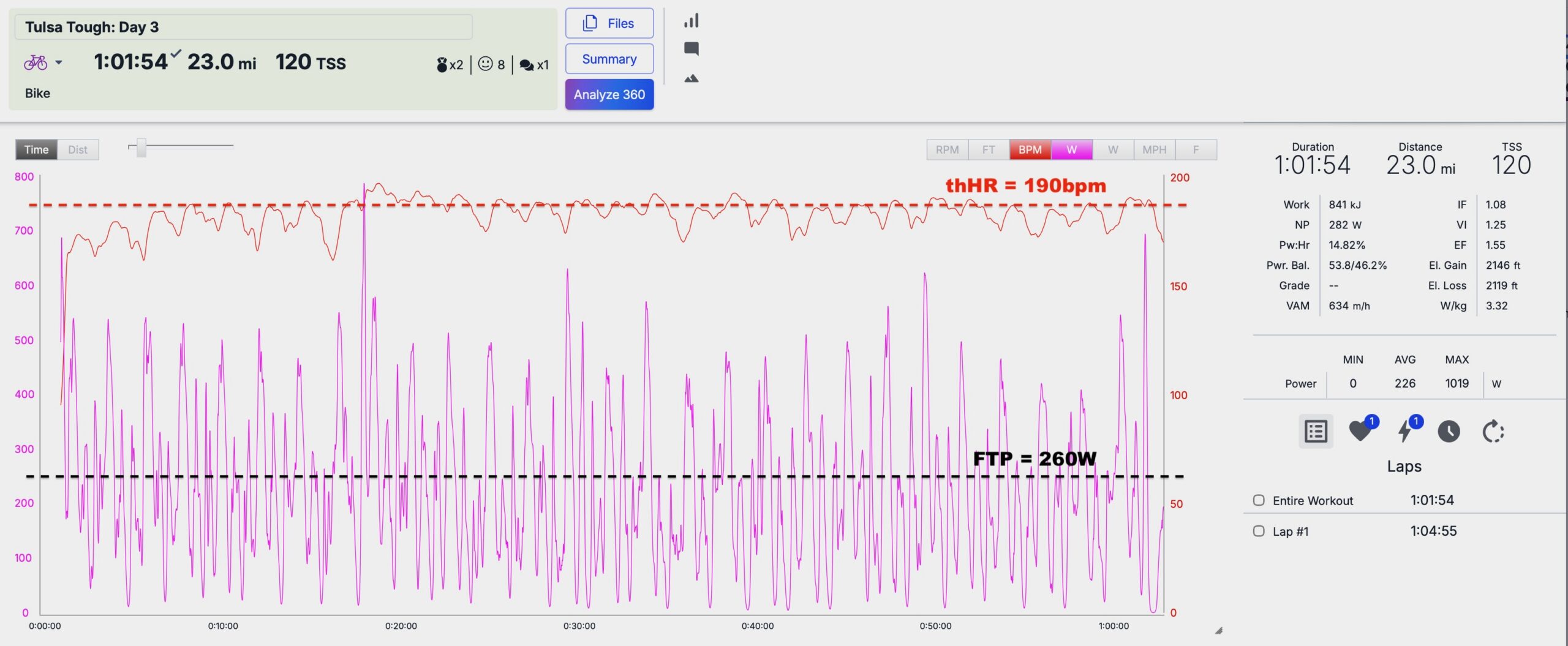
Task: Toggle the FT channel on the chart
Action: coord(989,149)
